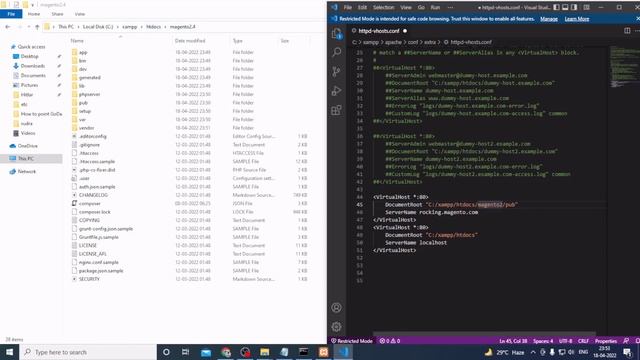
Task: Close the Restricted Mode banner
Action: click(x=638, y=19)
